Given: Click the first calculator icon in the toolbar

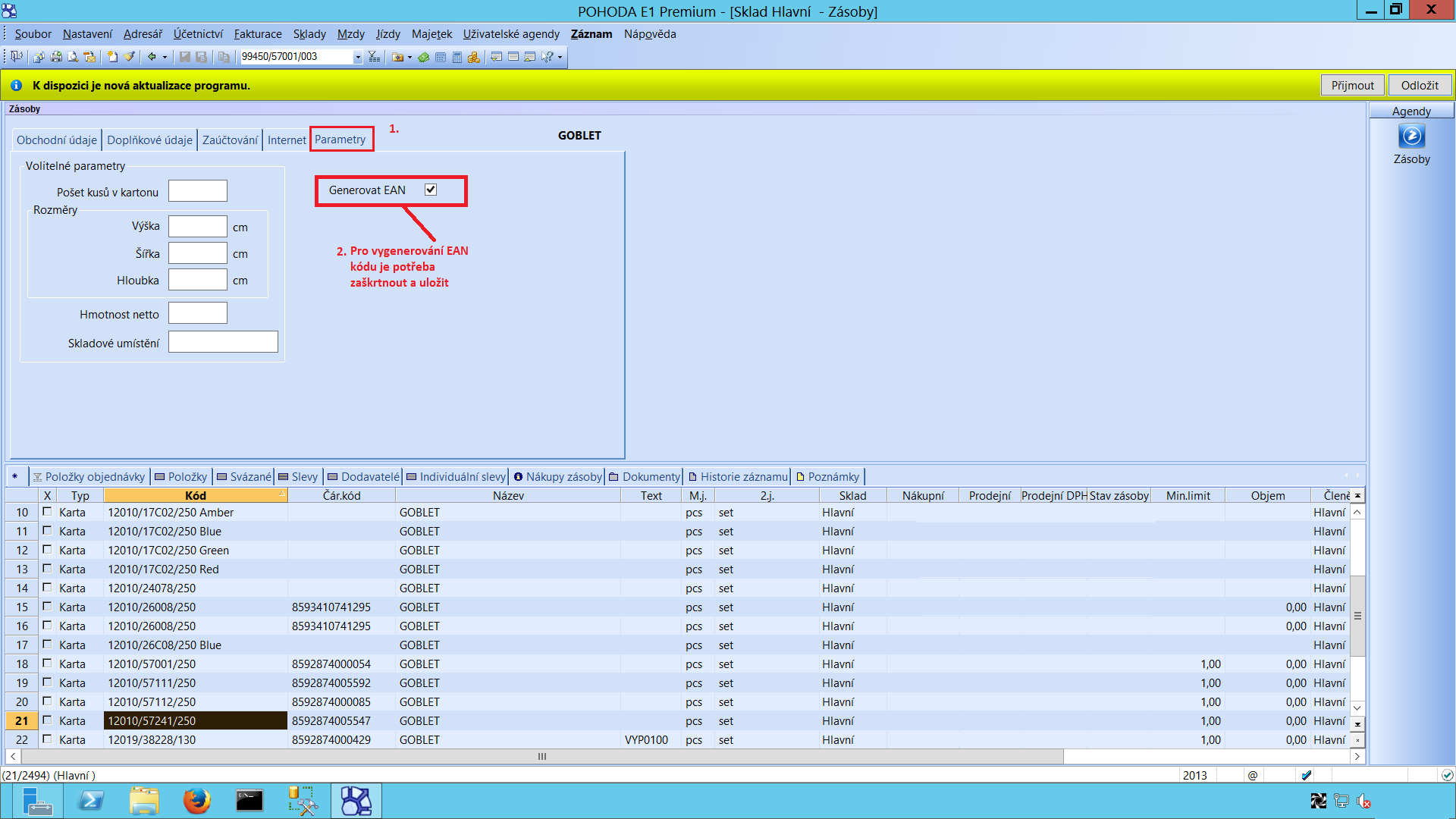Looking at the screenshot, I should tap(441, 57).
